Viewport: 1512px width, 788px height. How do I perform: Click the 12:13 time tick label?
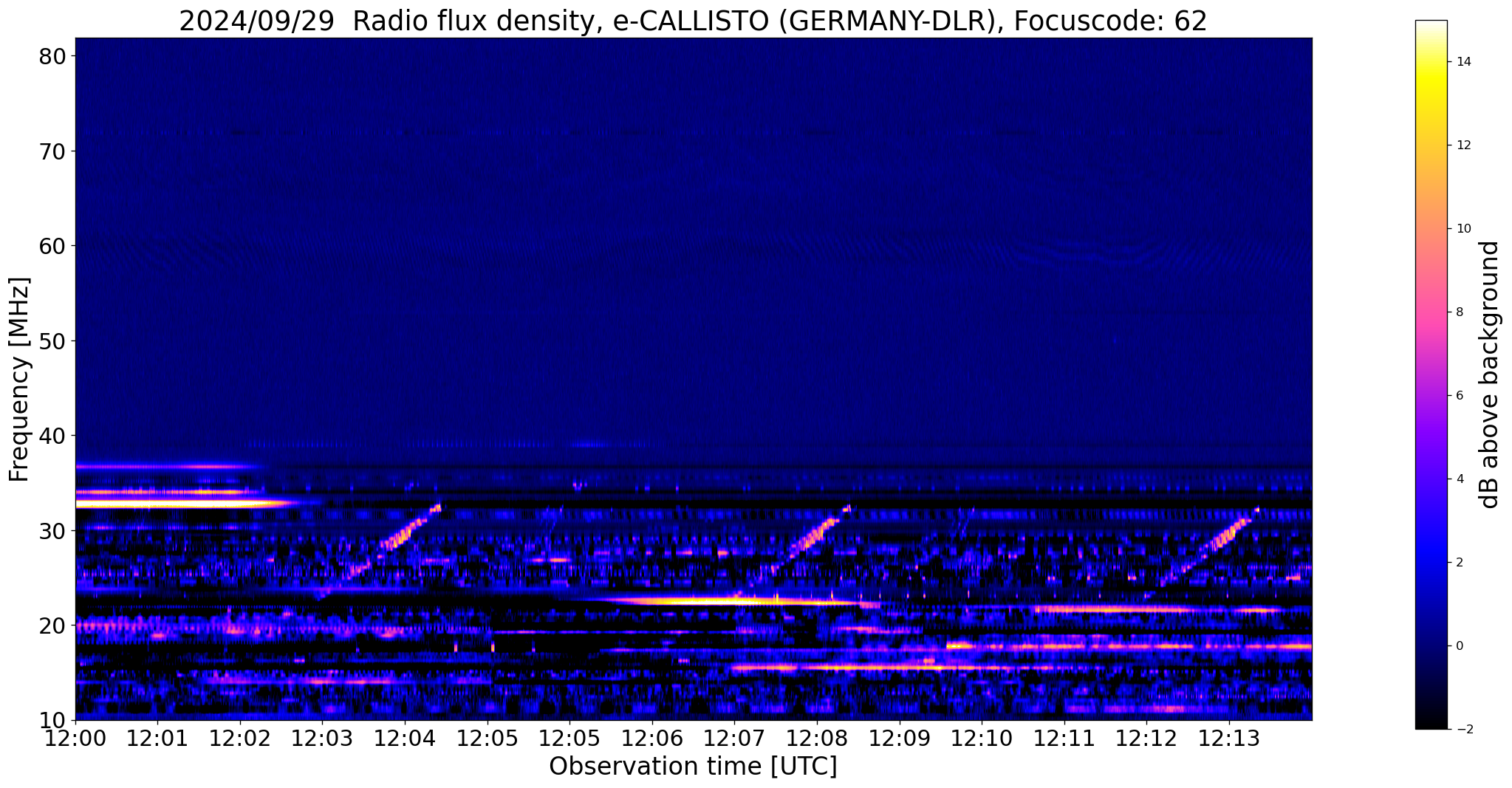coord(1229,738)
